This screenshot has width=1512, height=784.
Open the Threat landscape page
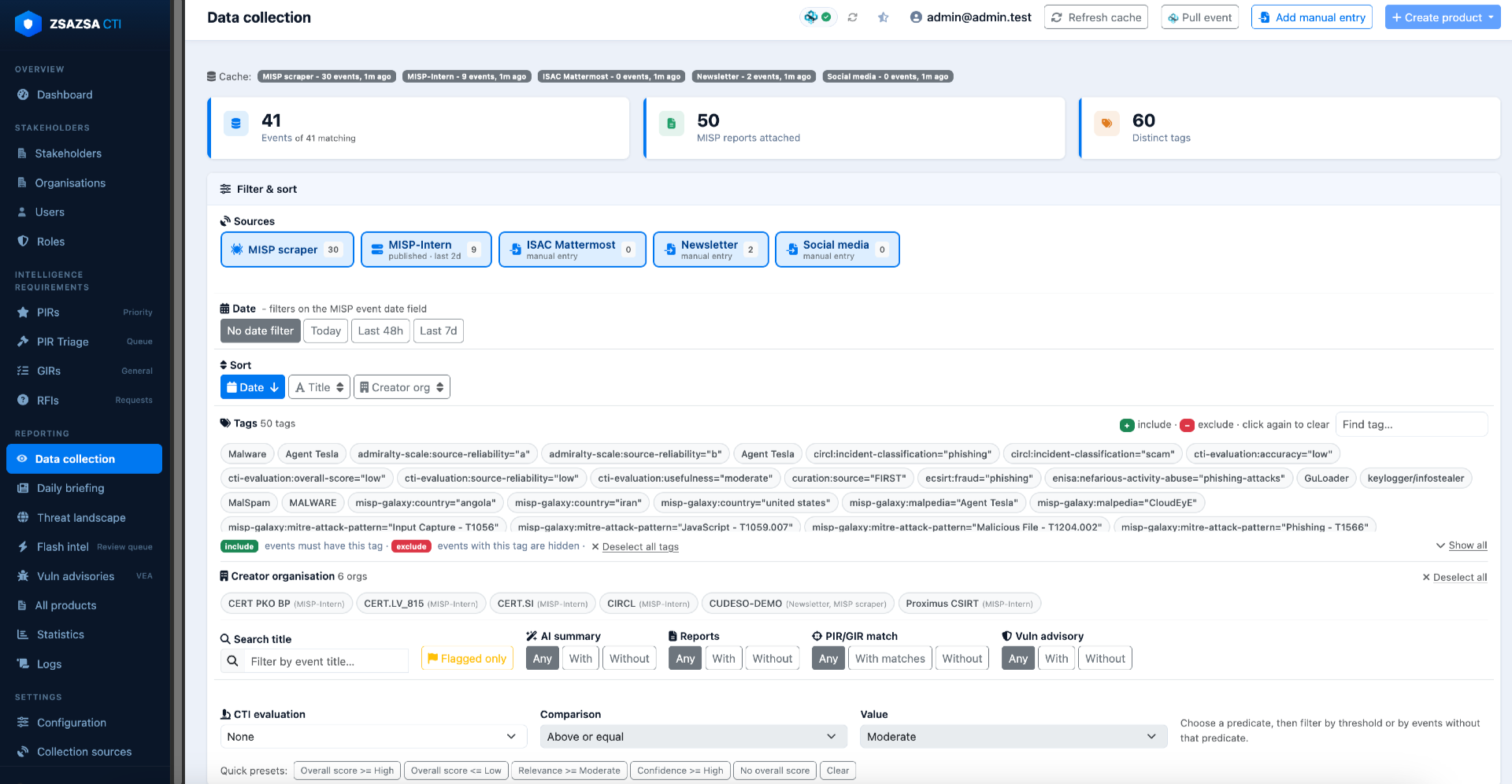[x=84, y=518]
